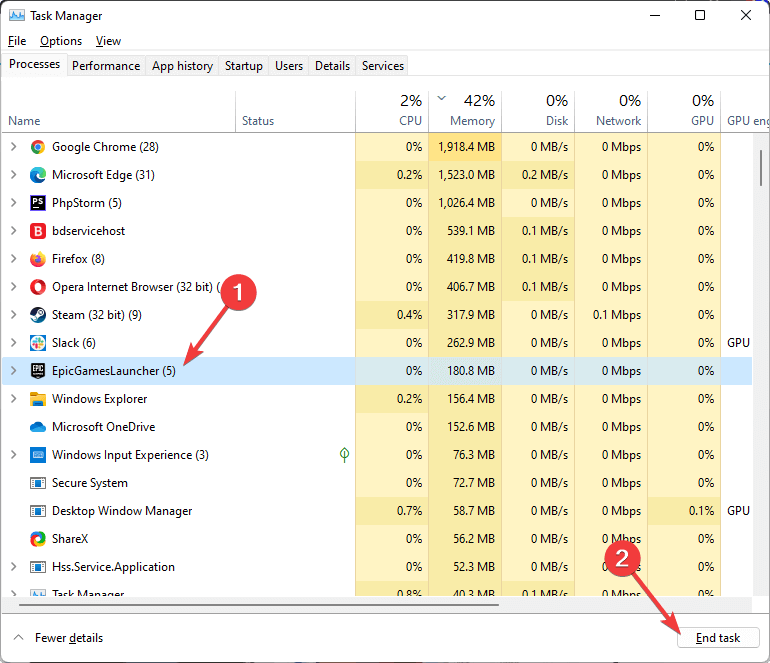
Task: Sort by the Memory column header
Action: [465, 112]
